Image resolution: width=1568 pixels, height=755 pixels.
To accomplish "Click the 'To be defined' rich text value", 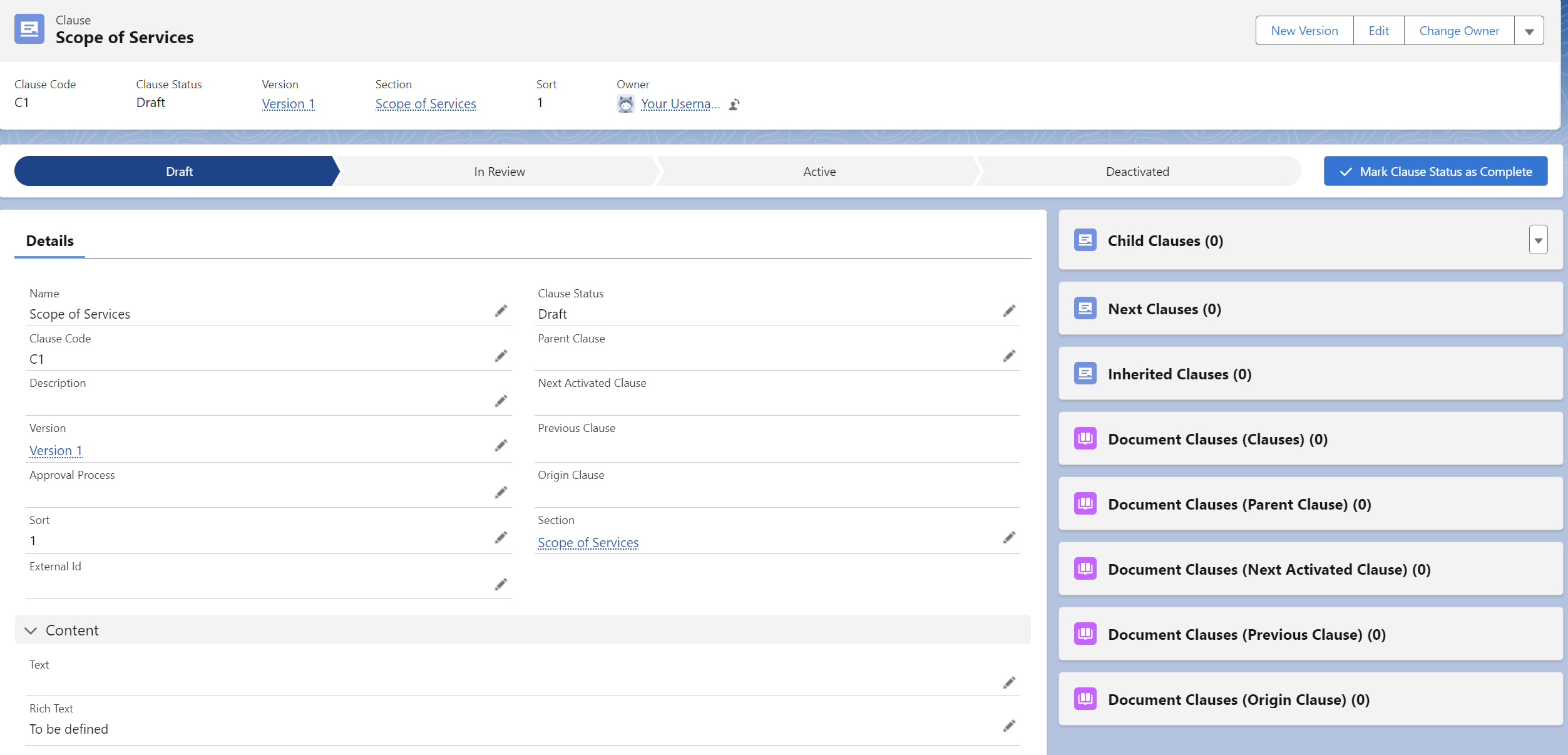I will (69, 729).
